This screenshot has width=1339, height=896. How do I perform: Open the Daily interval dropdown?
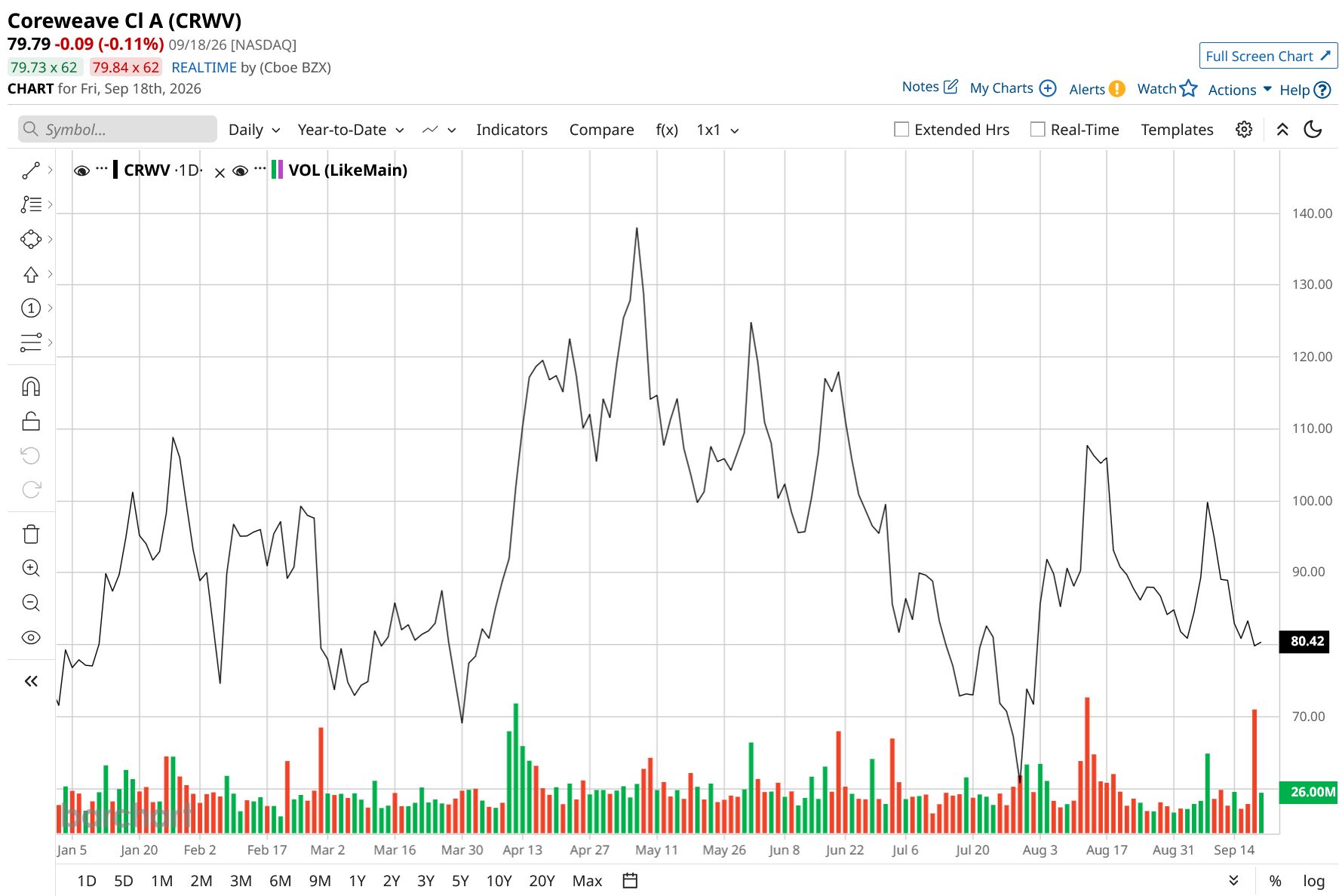pos(254,130)
